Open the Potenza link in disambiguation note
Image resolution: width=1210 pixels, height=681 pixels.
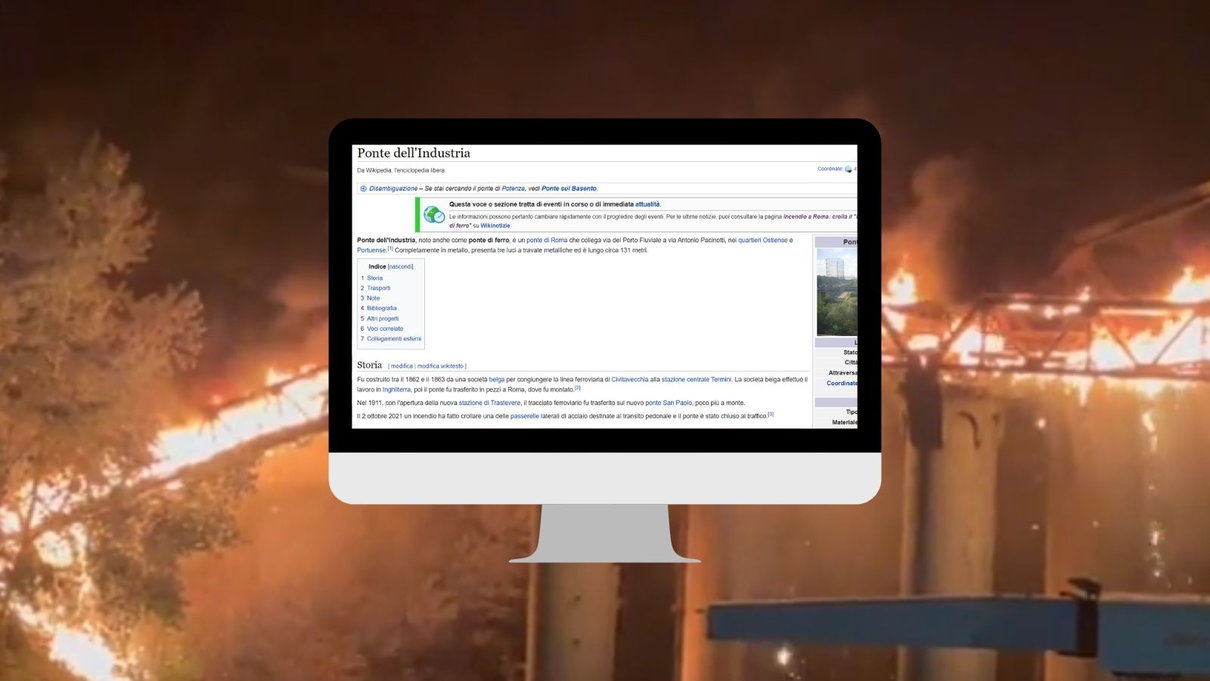[513, 188]
